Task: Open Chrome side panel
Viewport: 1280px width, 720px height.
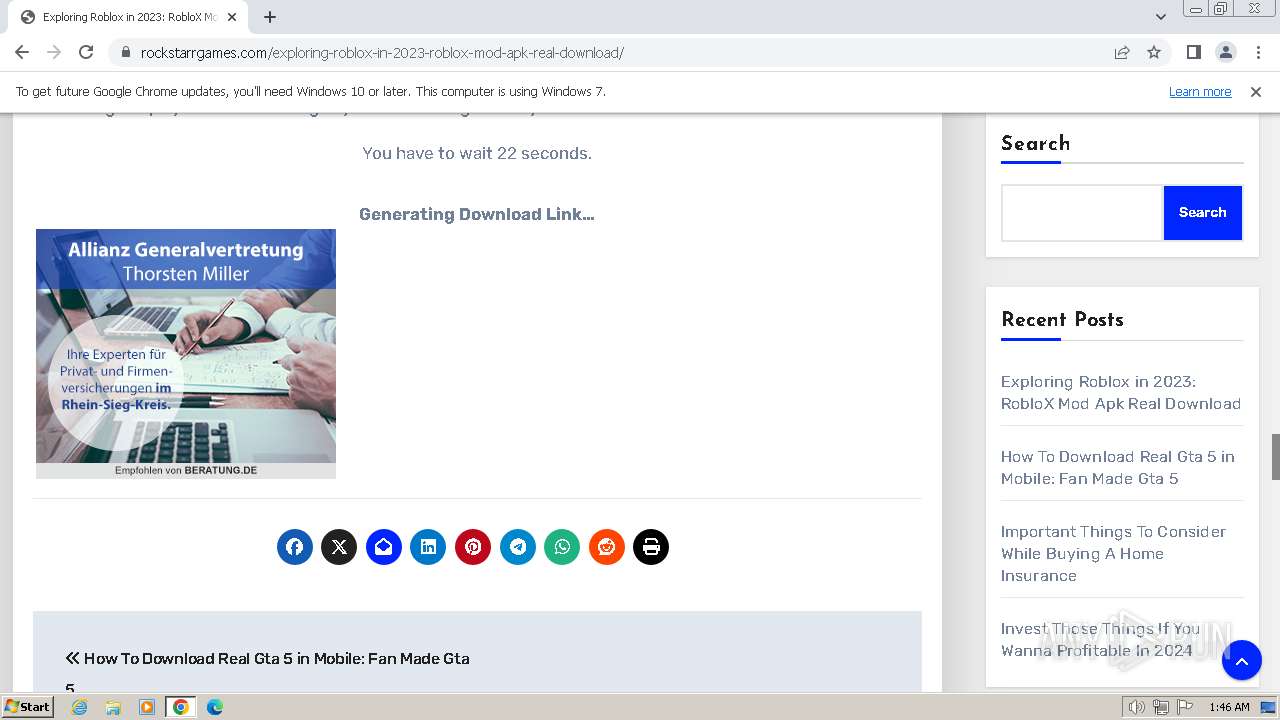Action: point(1193,52)
